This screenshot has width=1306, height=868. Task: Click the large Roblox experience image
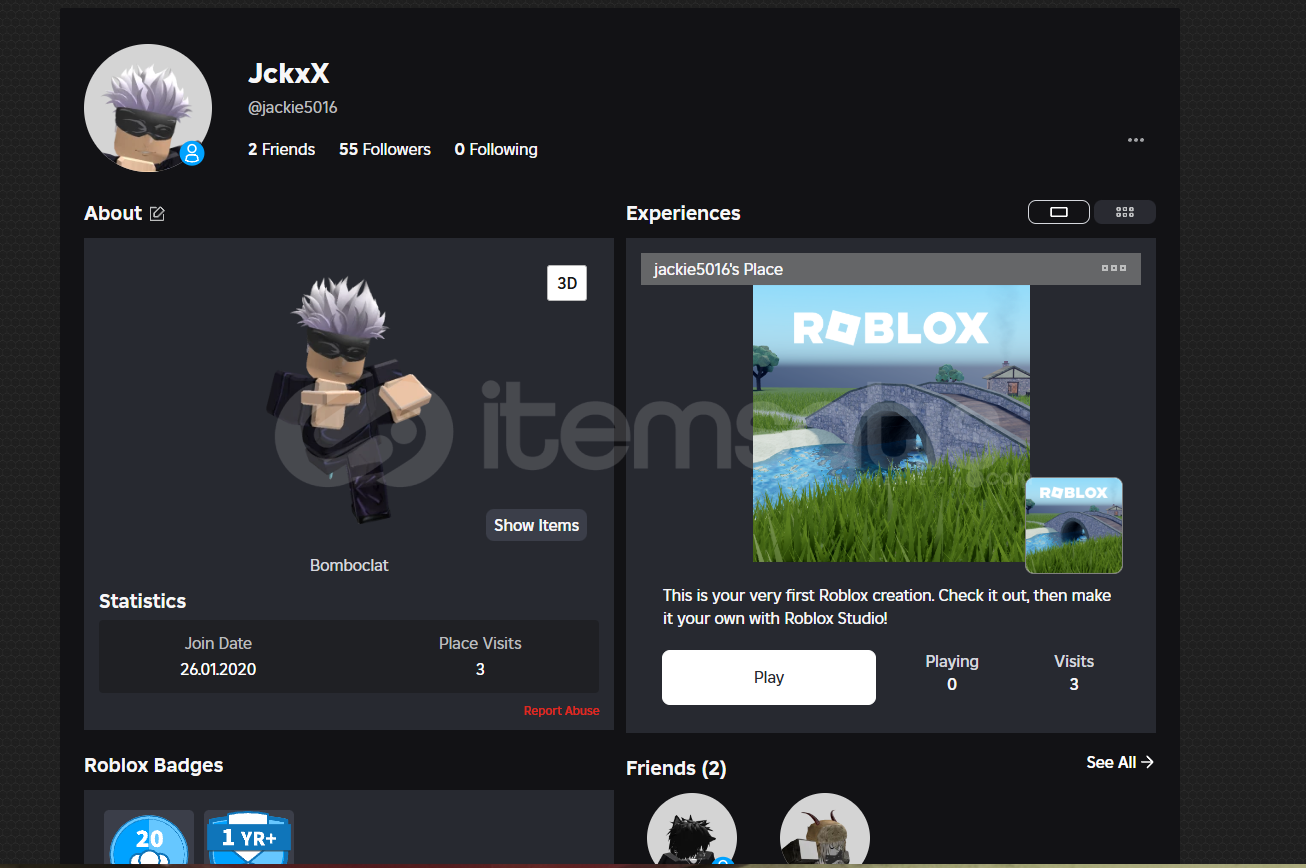coord(891,423)
